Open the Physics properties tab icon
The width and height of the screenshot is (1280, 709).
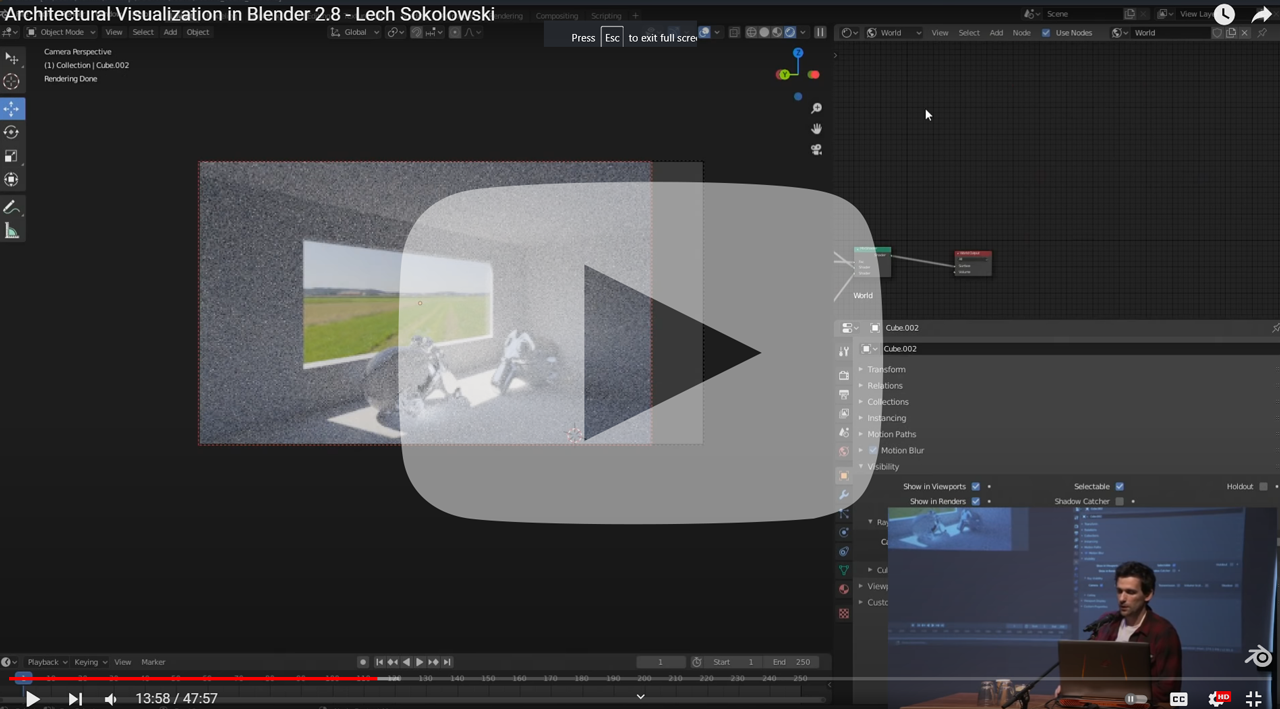click(x=844, y=532)
